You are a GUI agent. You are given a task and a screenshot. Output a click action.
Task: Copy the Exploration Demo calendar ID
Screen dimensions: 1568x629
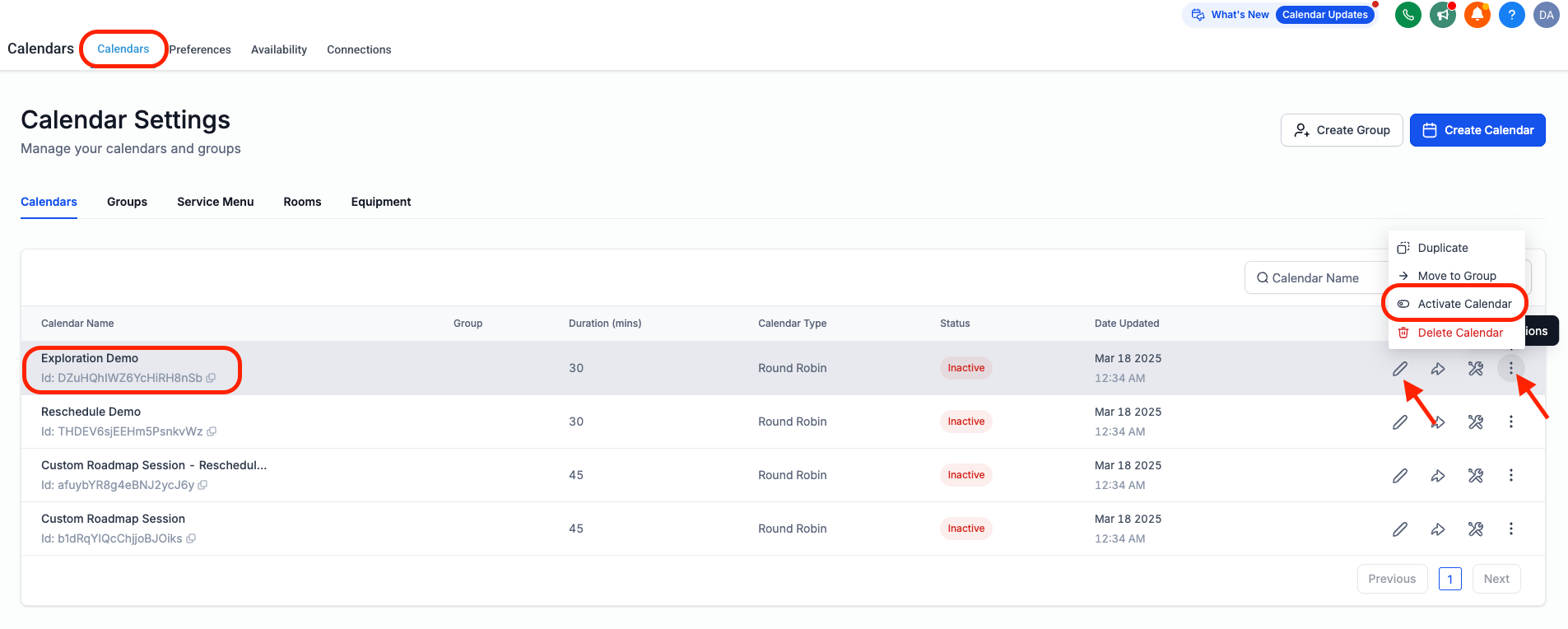click(211, 379)
